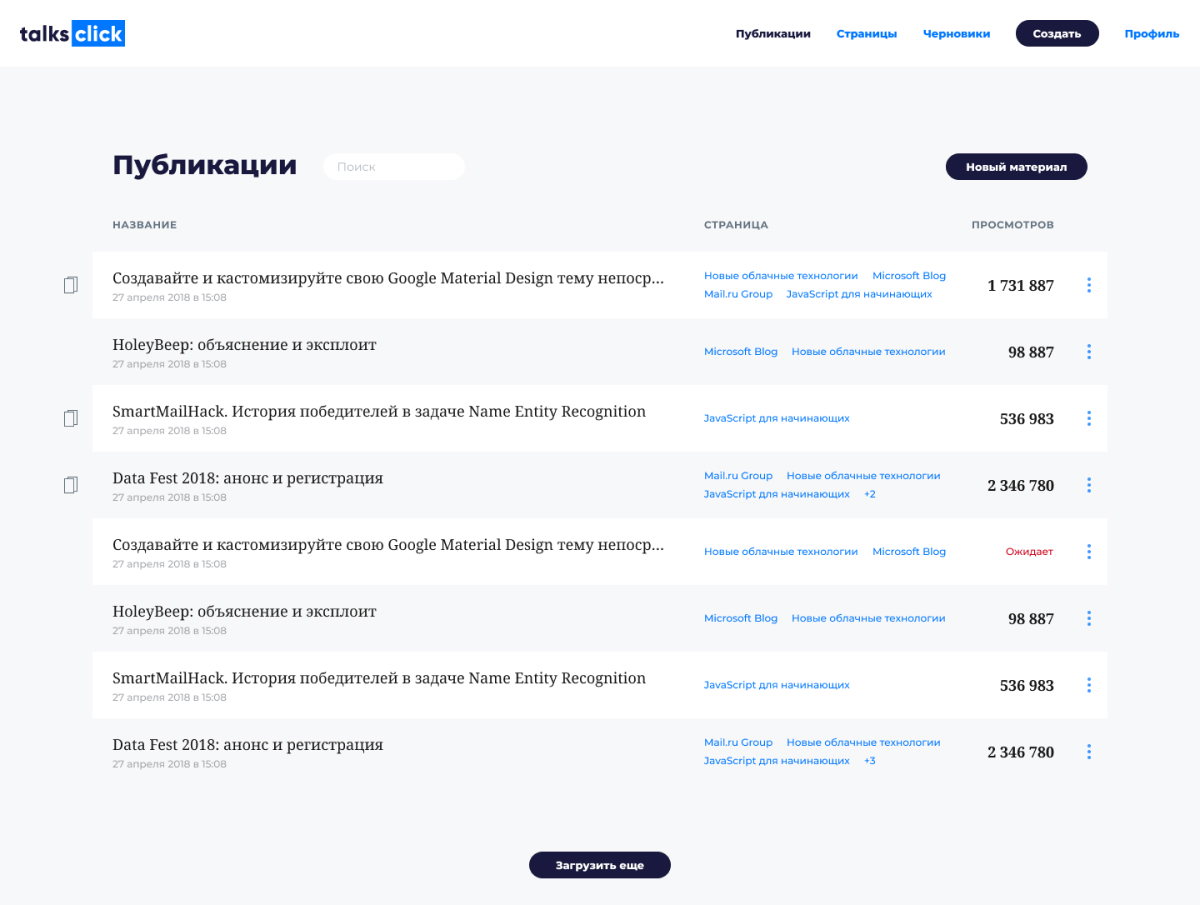
Task: Open the Профиль link
Action: coord(1152,34)
